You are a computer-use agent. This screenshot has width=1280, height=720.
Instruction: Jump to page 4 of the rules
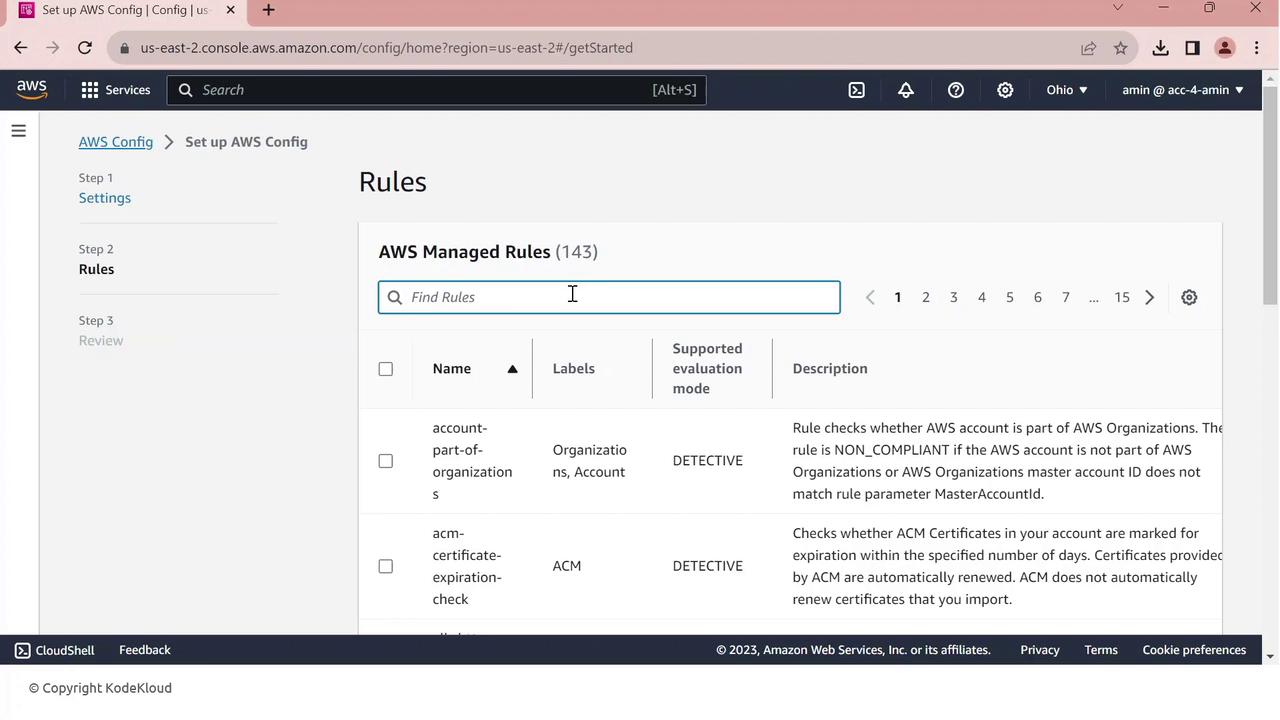(982, 297)
